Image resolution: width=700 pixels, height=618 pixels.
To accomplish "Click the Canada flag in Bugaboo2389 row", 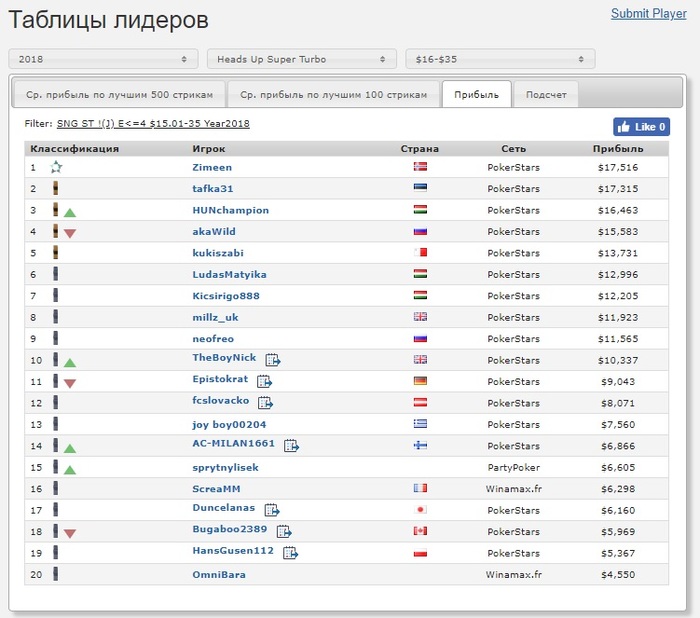I will pos(420,530).
